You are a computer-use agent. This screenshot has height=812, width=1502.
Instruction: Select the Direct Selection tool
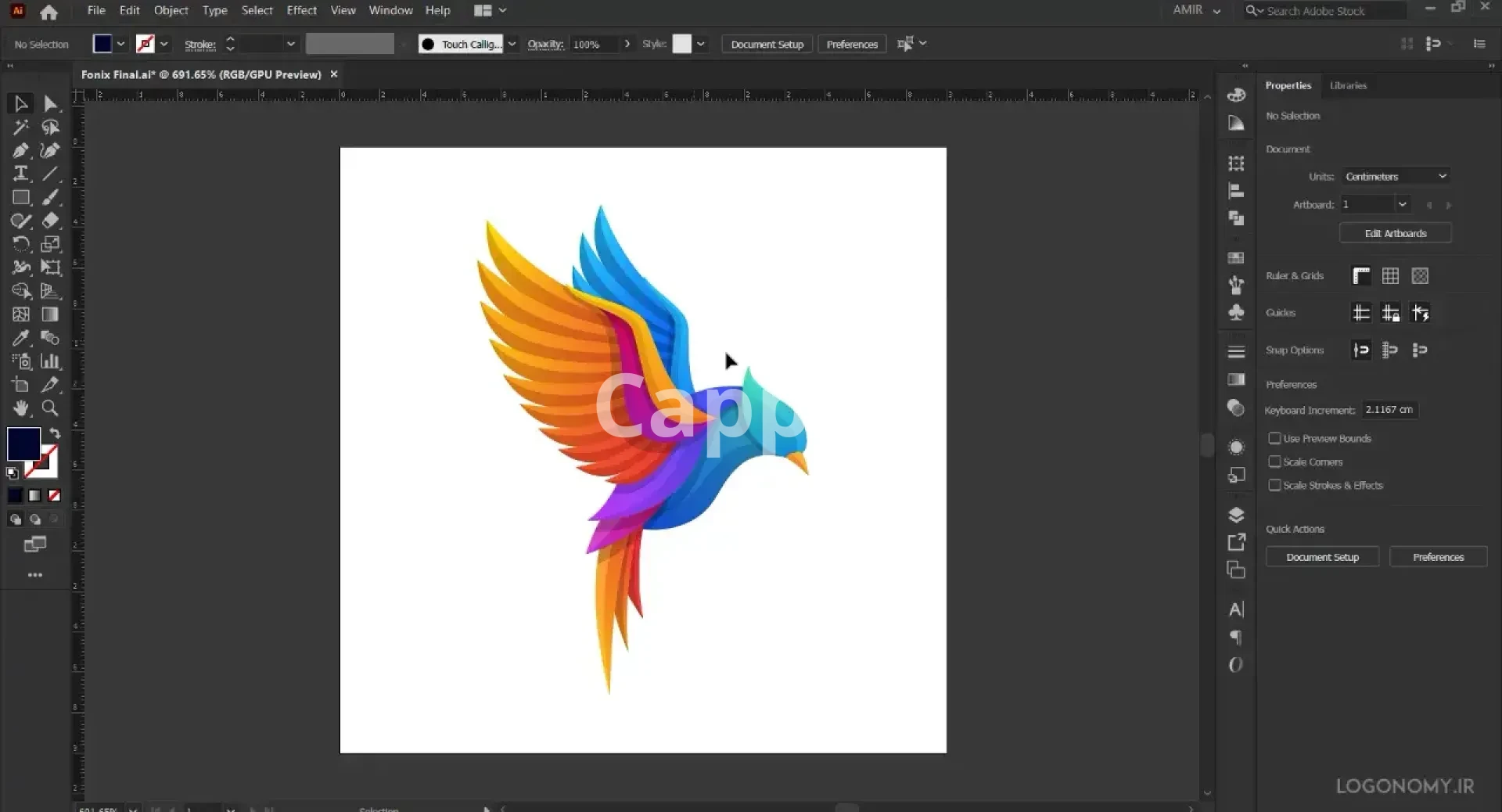(50, 103)
